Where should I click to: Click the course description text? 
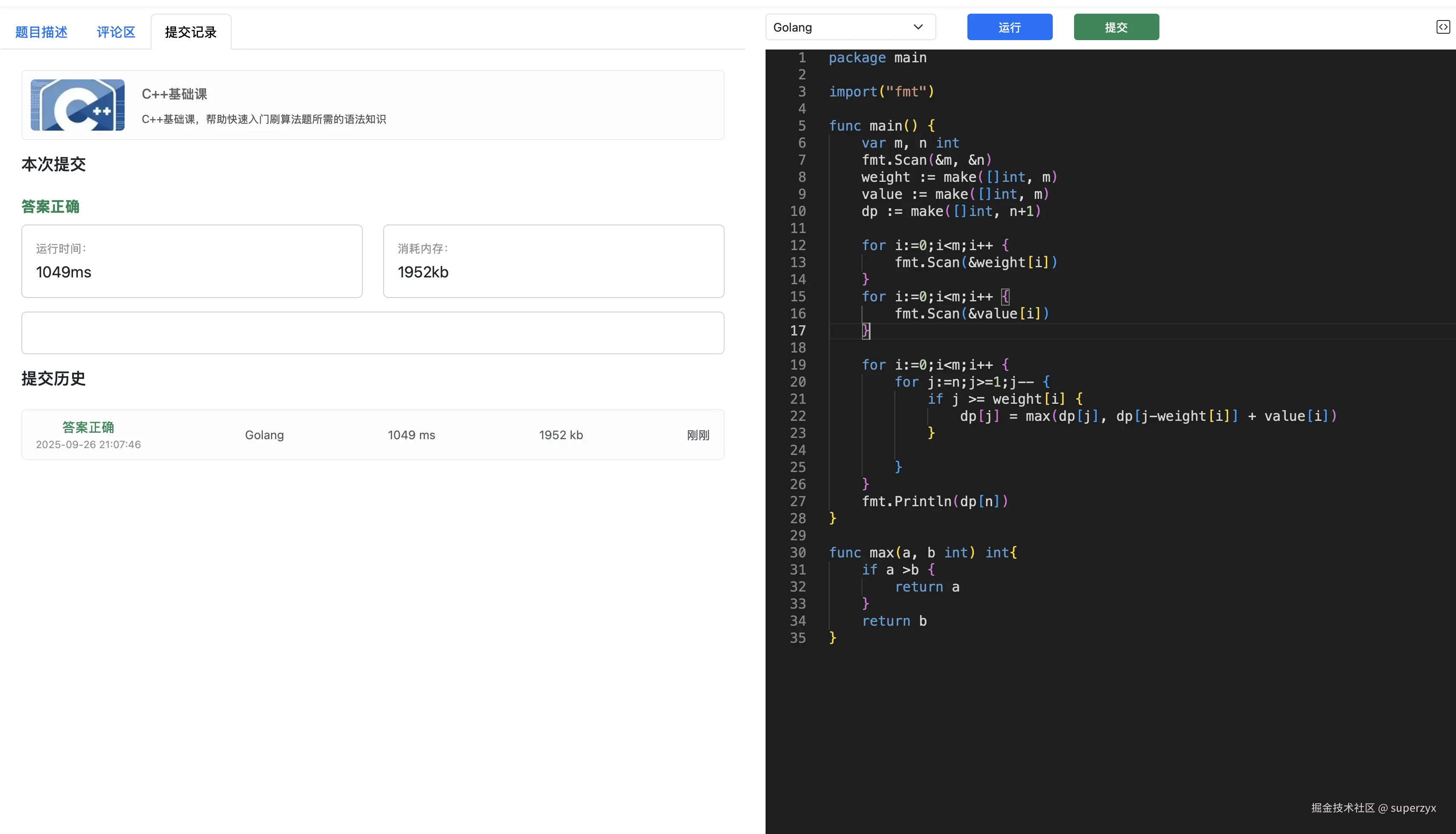(263, 119)
